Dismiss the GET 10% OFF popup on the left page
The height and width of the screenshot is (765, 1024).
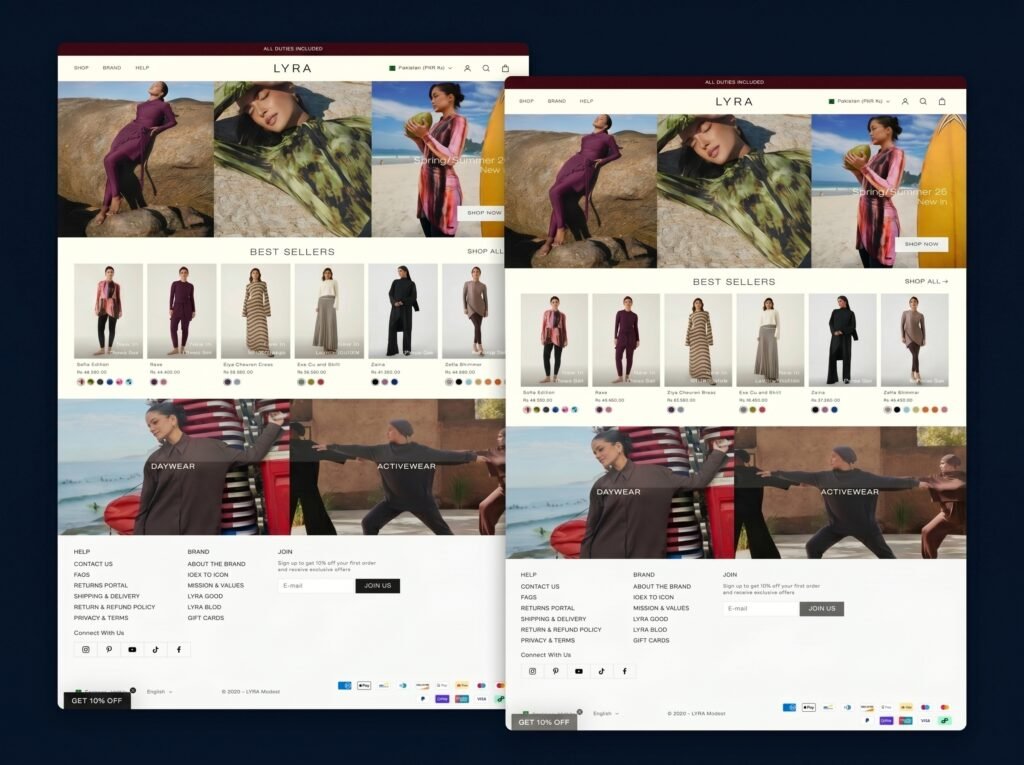tap(133, 690)
